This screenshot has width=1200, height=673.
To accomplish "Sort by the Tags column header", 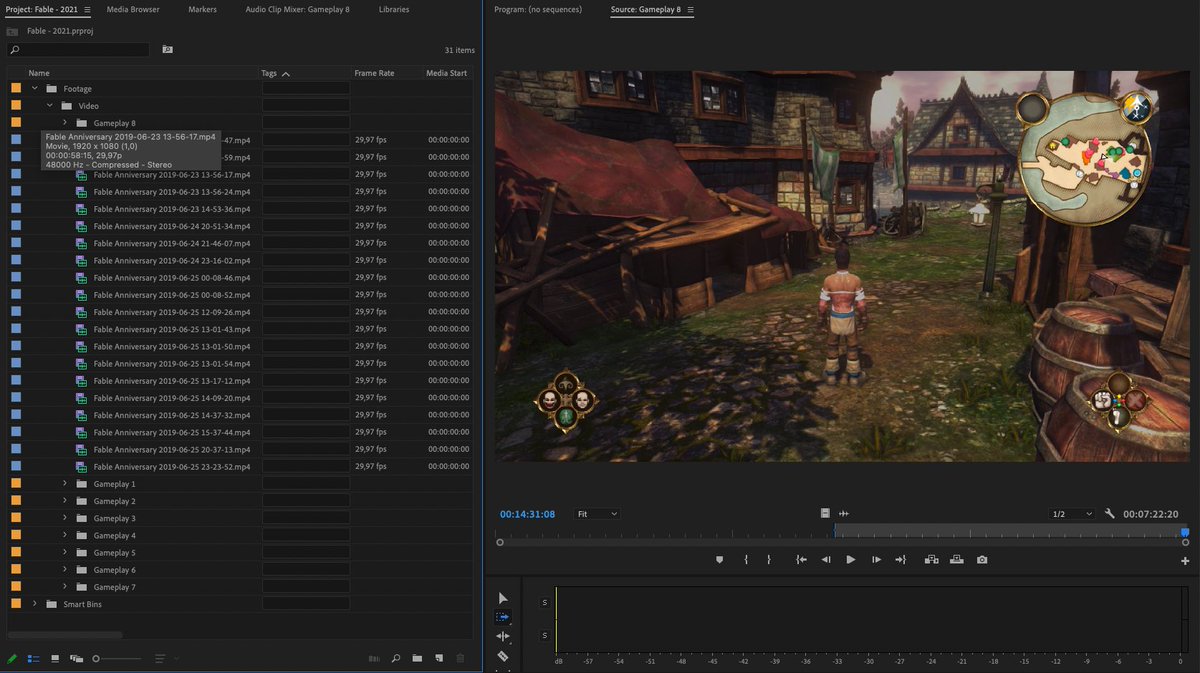I will click(269, 73).
